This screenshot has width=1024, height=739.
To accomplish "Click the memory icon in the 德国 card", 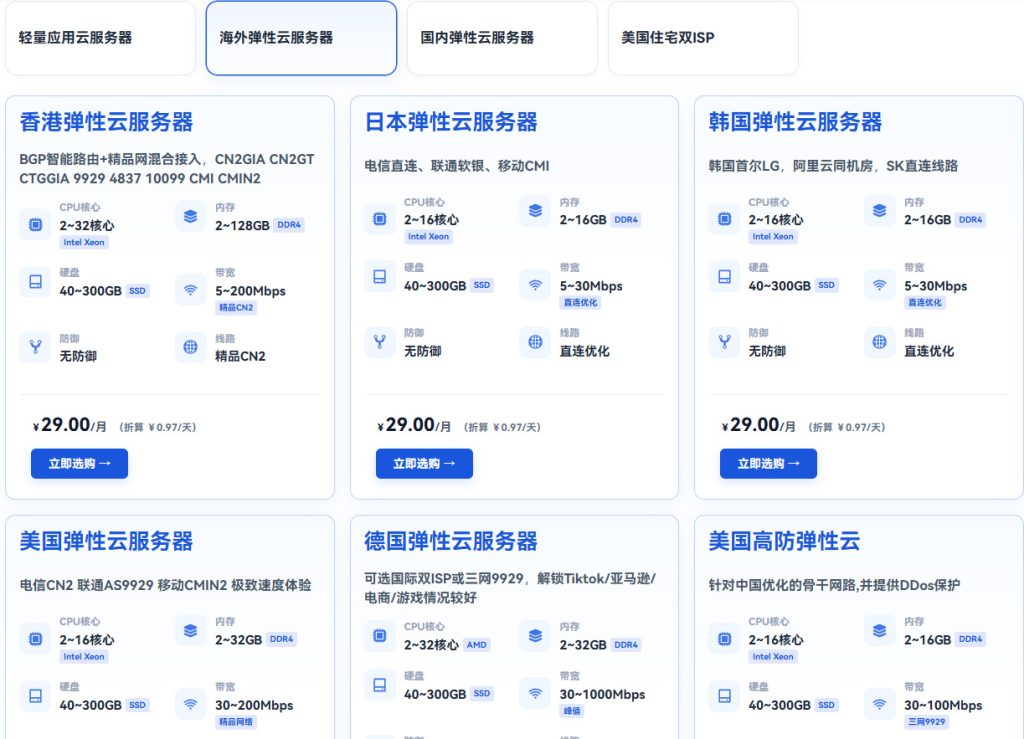I will pos(536,635).
